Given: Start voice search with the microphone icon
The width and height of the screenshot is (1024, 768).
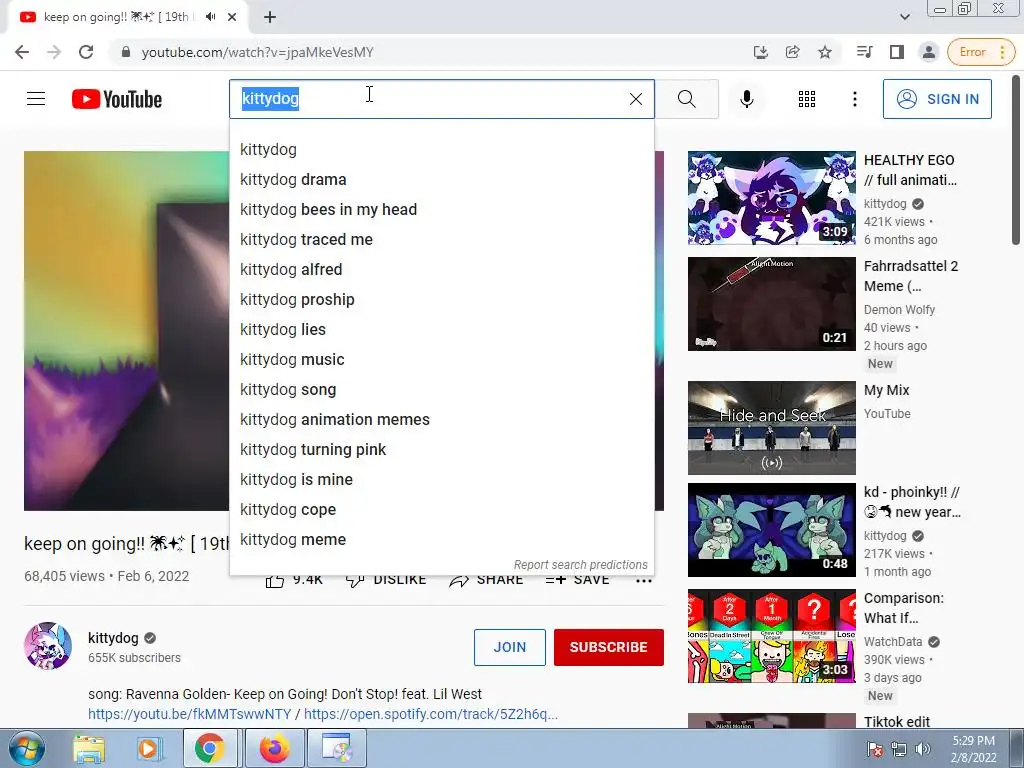Looking at the screenshot, I should pos(746,99).
